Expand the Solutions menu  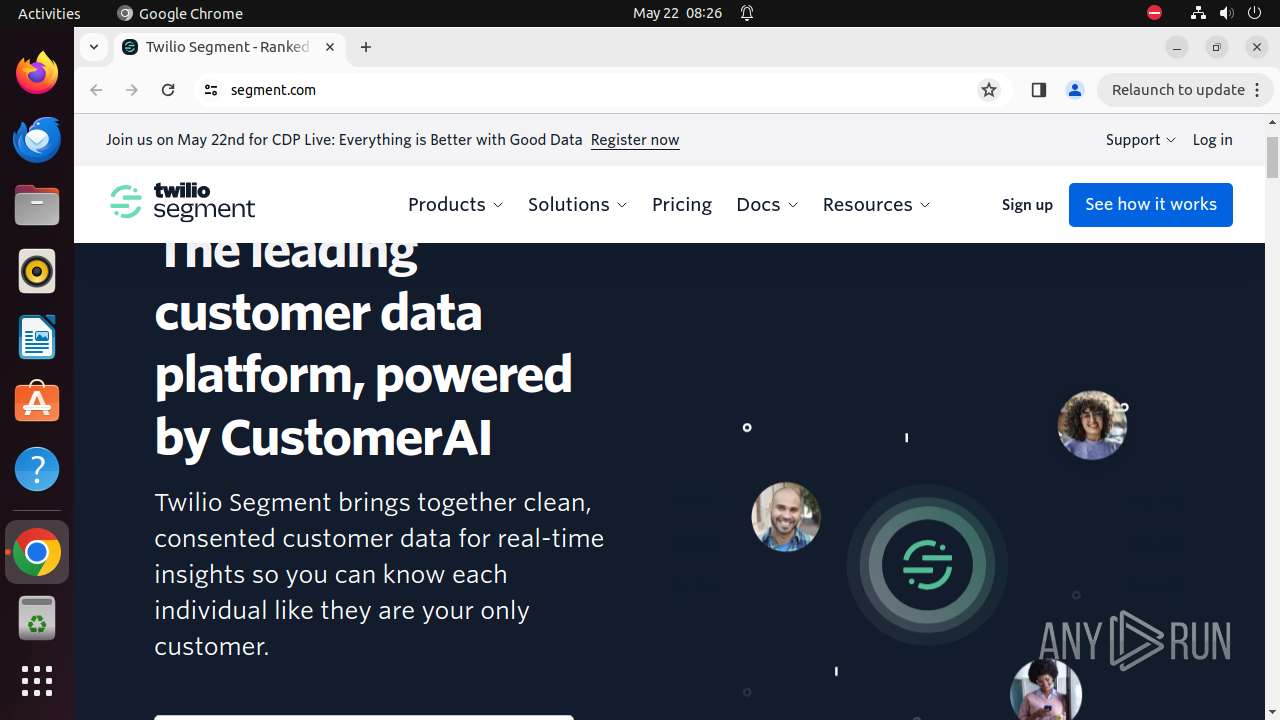577,204
